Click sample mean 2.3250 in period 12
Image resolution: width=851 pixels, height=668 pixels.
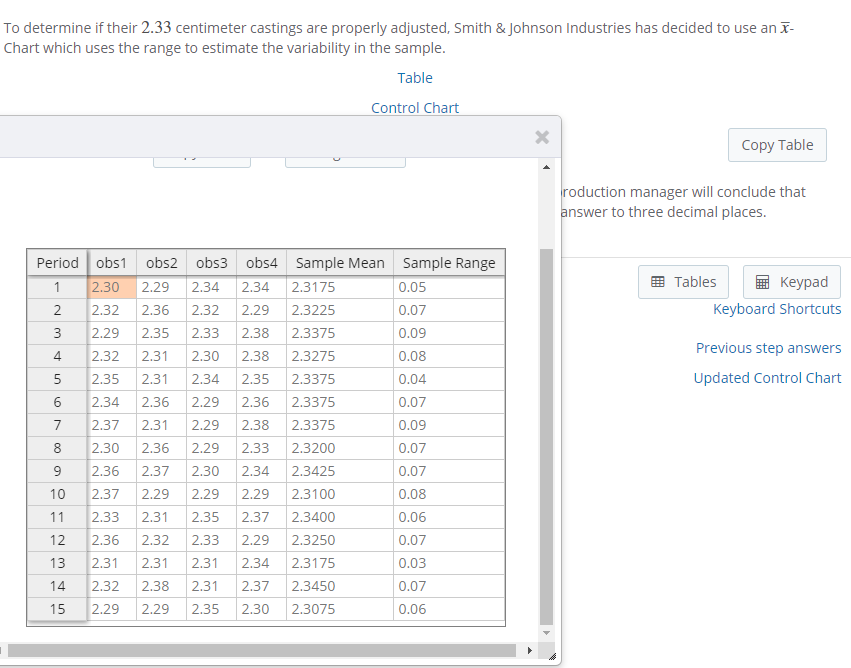(340, 540)
